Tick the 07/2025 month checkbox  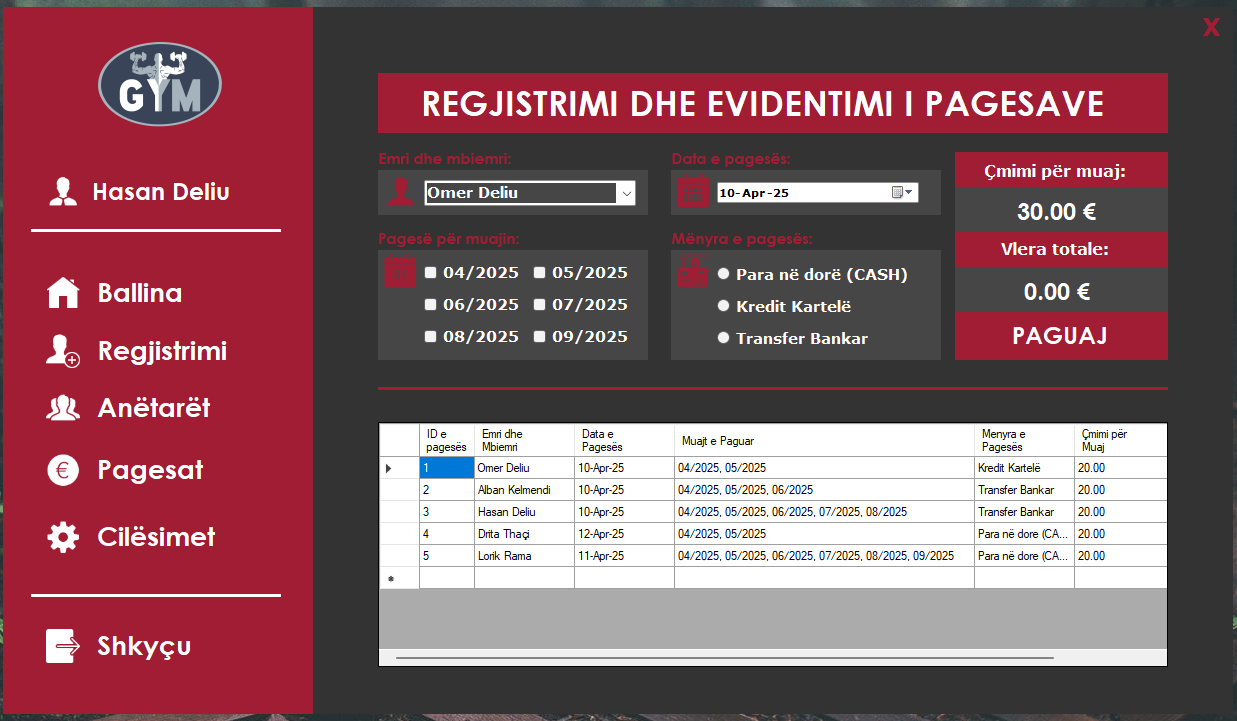click(x=540, y=305)
